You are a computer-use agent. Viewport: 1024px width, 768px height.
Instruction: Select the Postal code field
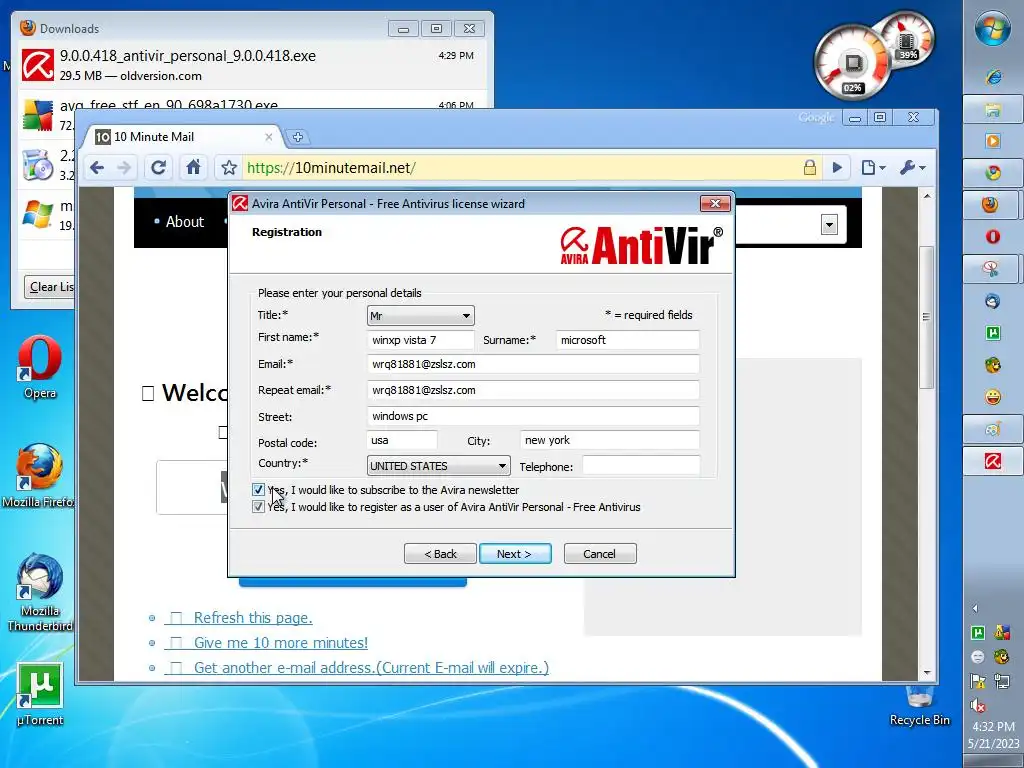click(x=402, y=440)
